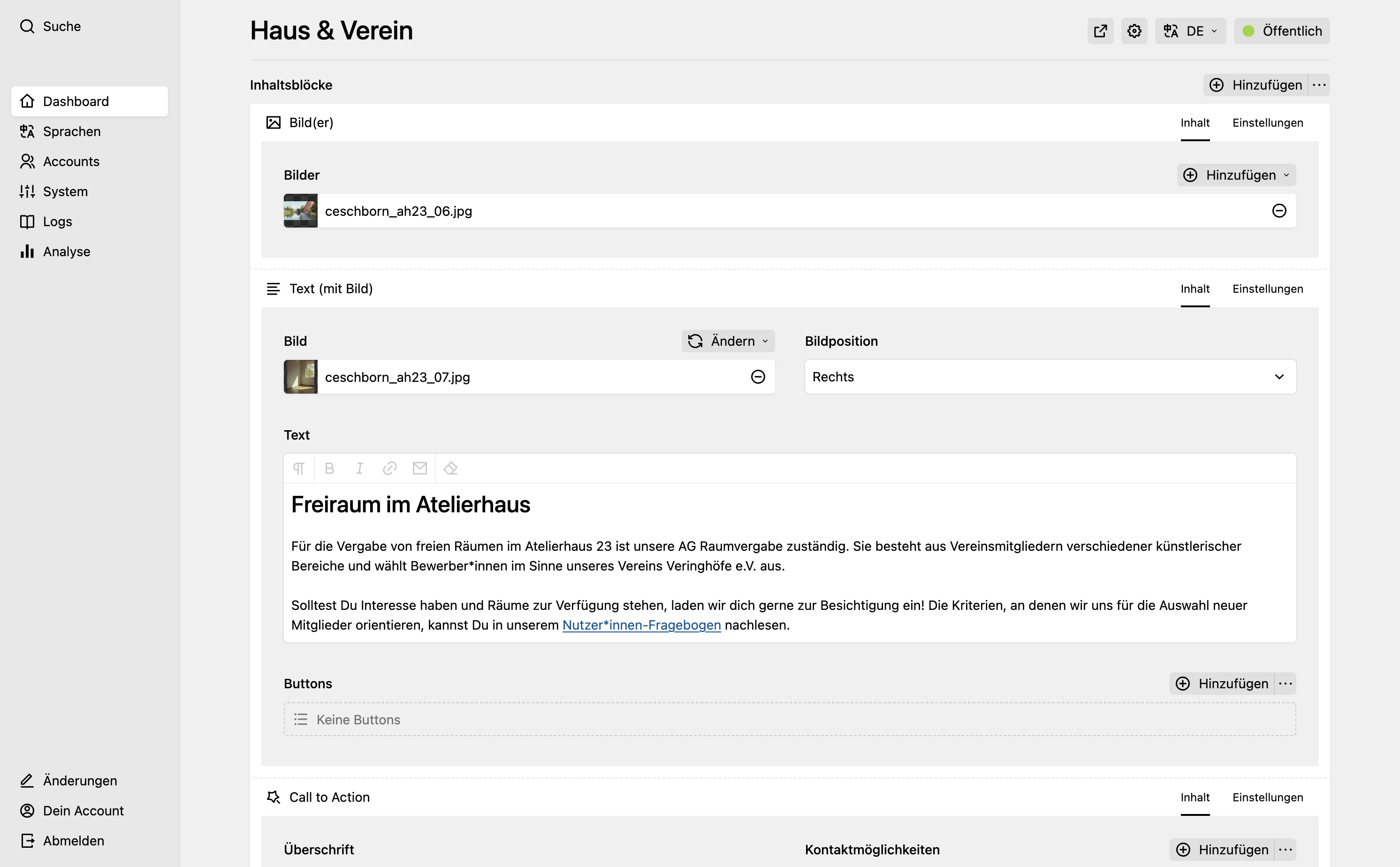Screen dimensions: 1400x867
Task: Open Dein Account in sidebar
Action: click(90, 811)
